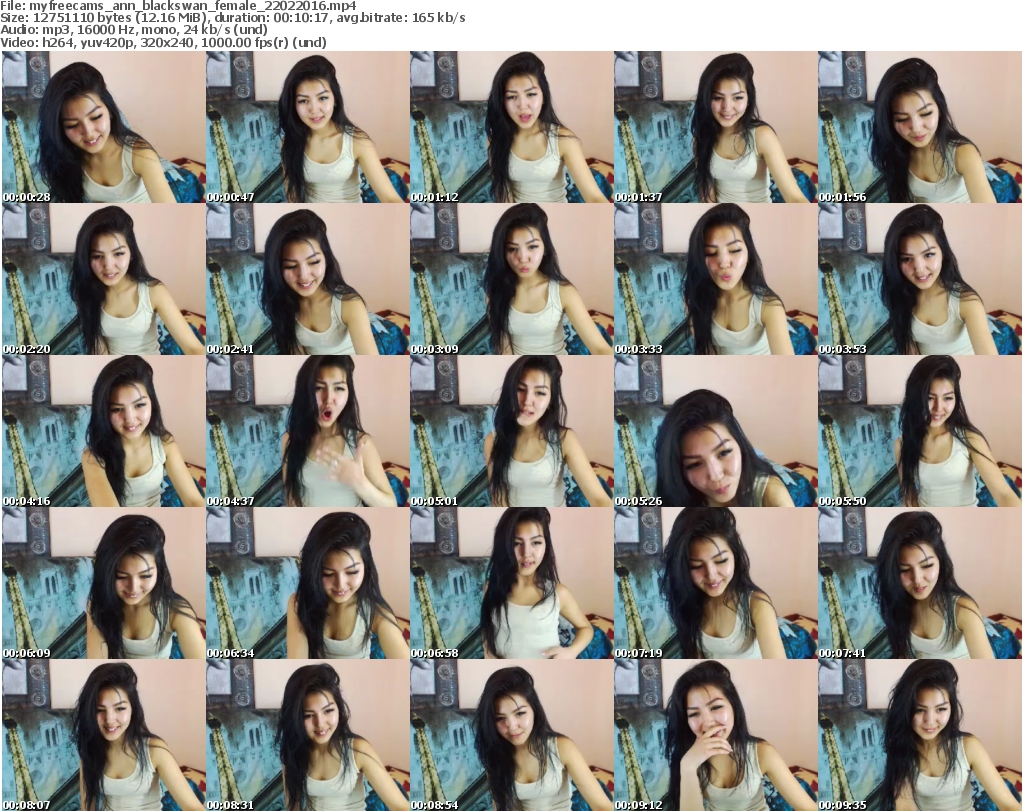Click the Size and duration info line
The image size is (1024, 811).
coord(232,18)
